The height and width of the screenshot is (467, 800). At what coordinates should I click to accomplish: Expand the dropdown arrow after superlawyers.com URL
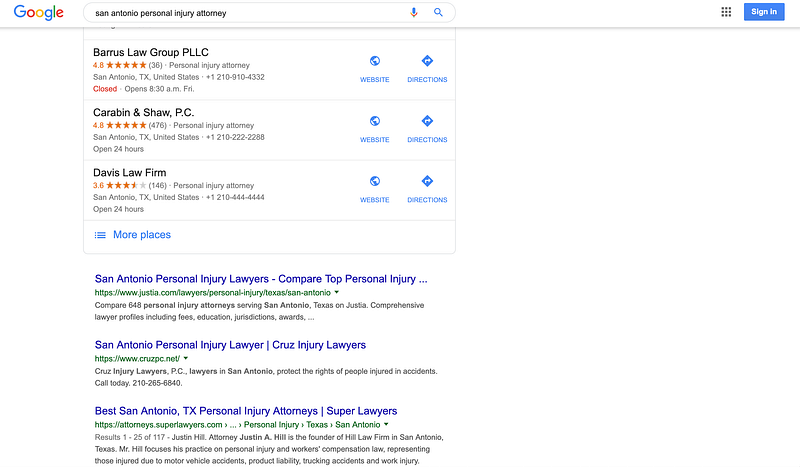click(x=386, y=424)
